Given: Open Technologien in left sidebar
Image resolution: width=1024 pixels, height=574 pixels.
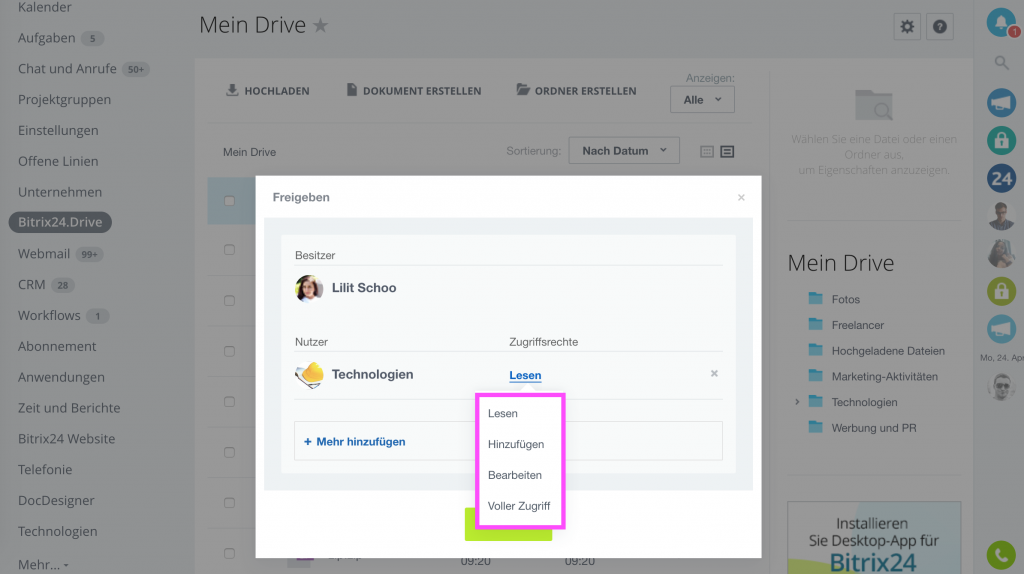Looking at the screenshot, I should (57, 532).
